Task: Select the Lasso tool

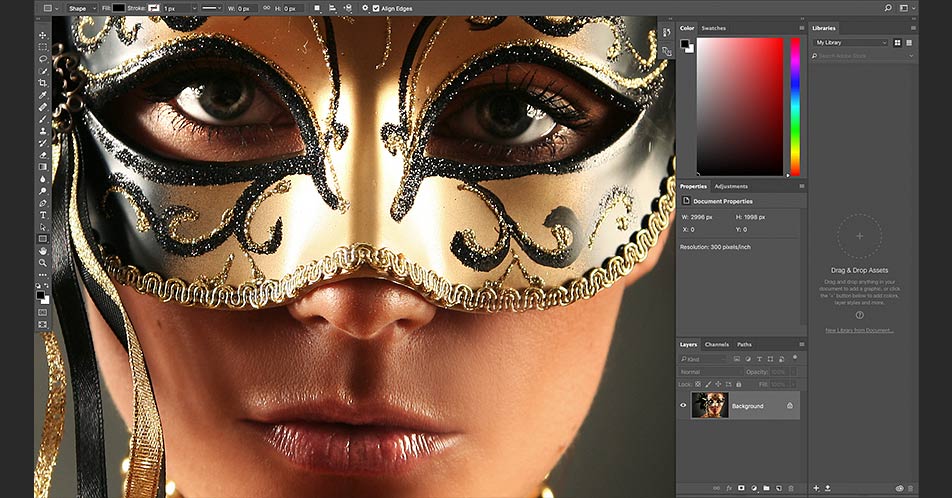Action: tap(42, 59)
